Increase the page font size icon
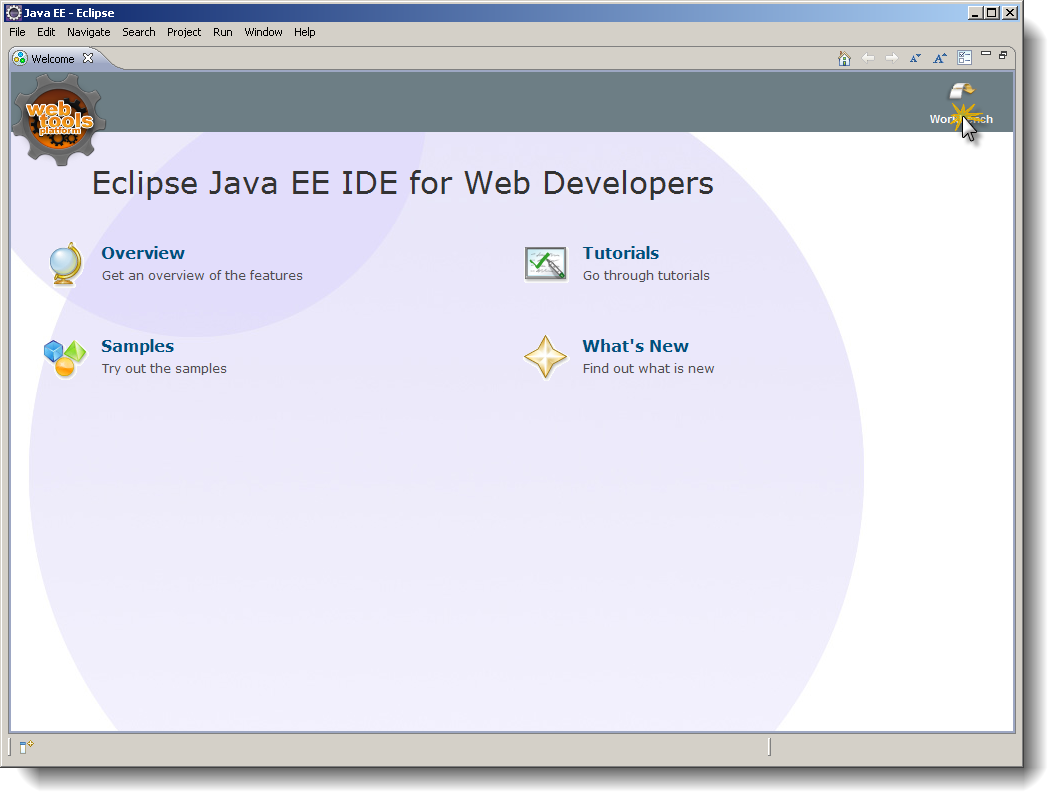Image resolution: width=1064 pixels, height=808 pixels. (939, 58)
